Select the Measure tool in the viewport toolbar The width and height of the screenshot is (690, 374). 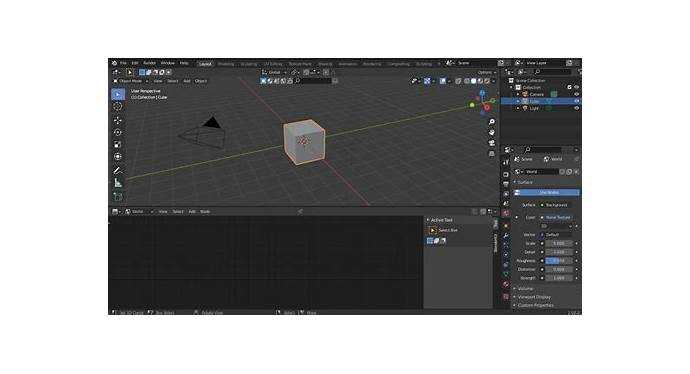coord(117,183)
